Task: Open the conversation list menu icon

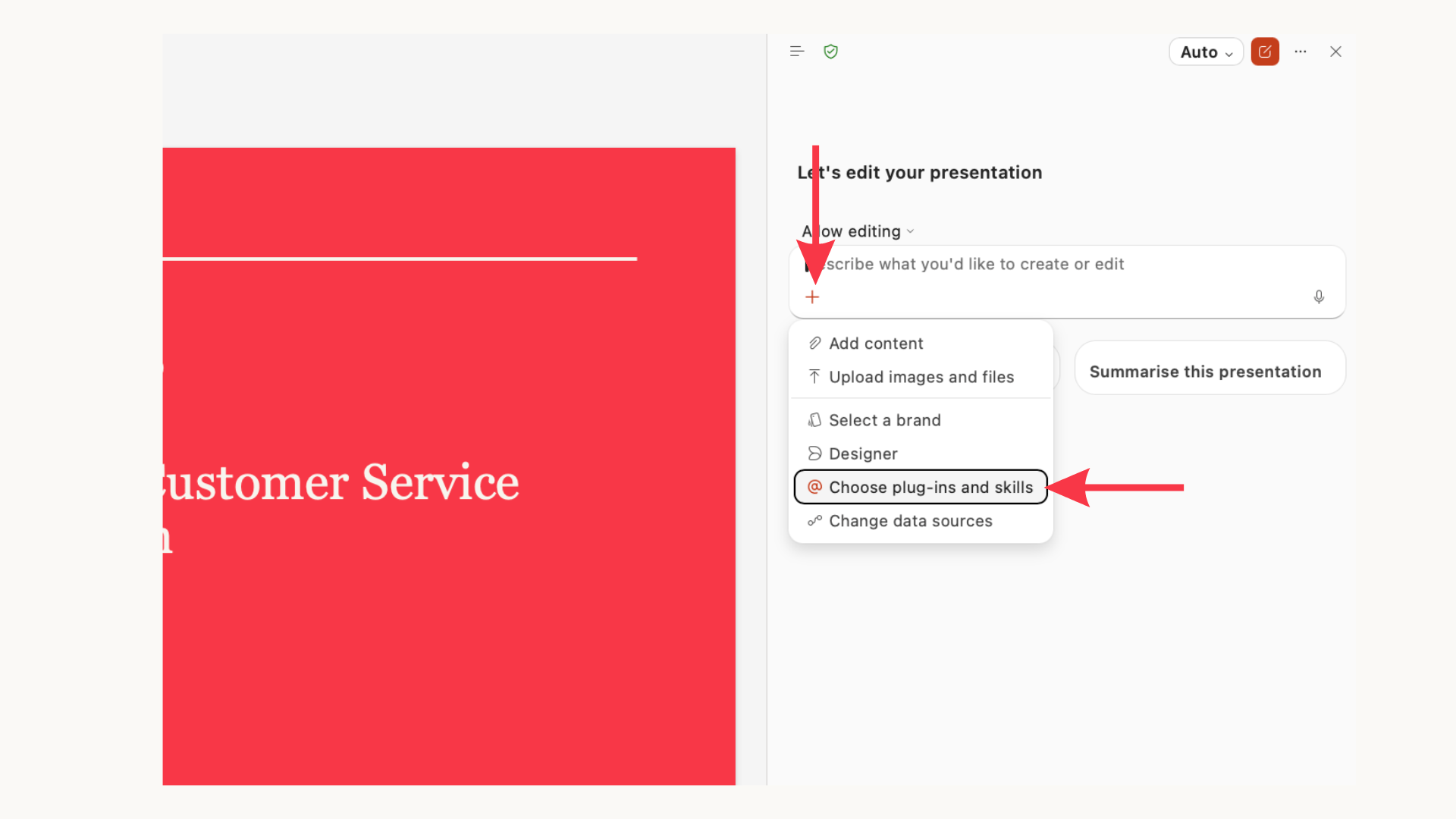Action: pyautogui.click(x=796, y=52)
